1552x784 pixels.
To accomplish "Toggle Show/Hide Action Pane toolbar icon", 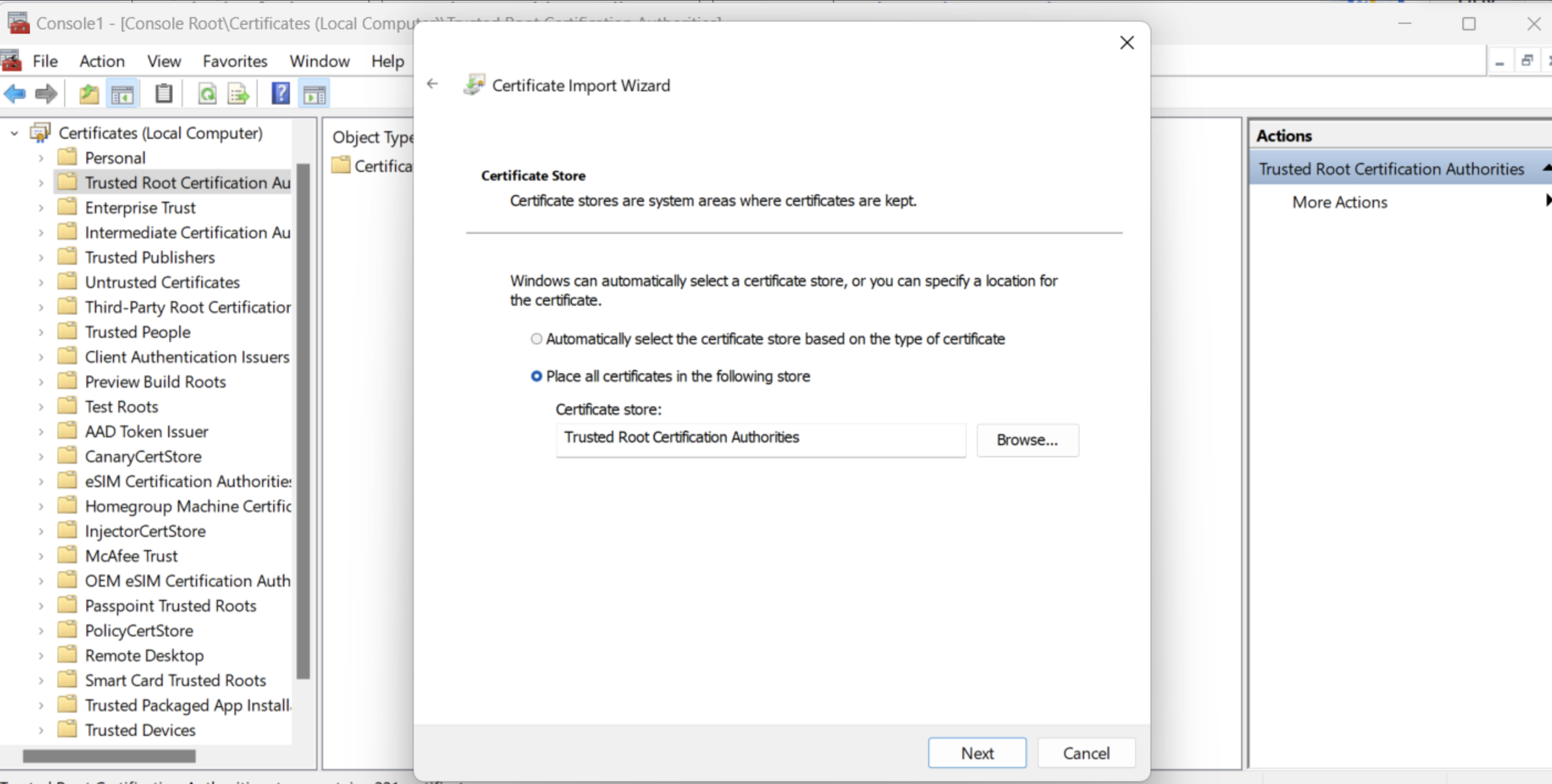I will click(x=314, y=95).
